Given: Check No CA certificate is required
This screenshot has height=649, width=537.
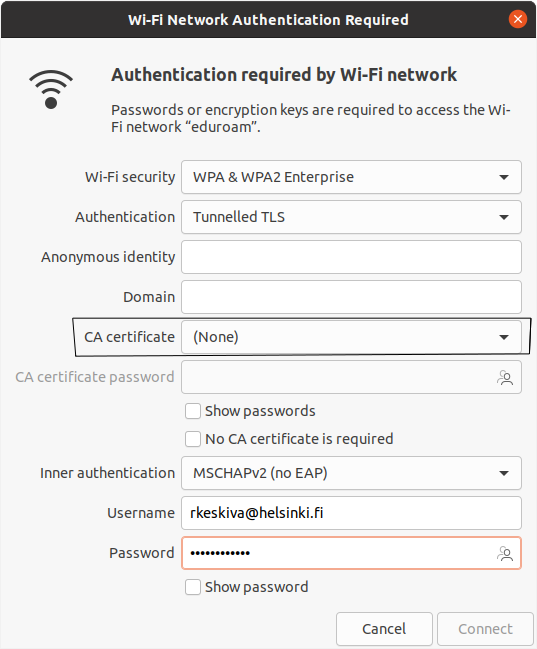Looking at the screenshot, I should [193, 439].
